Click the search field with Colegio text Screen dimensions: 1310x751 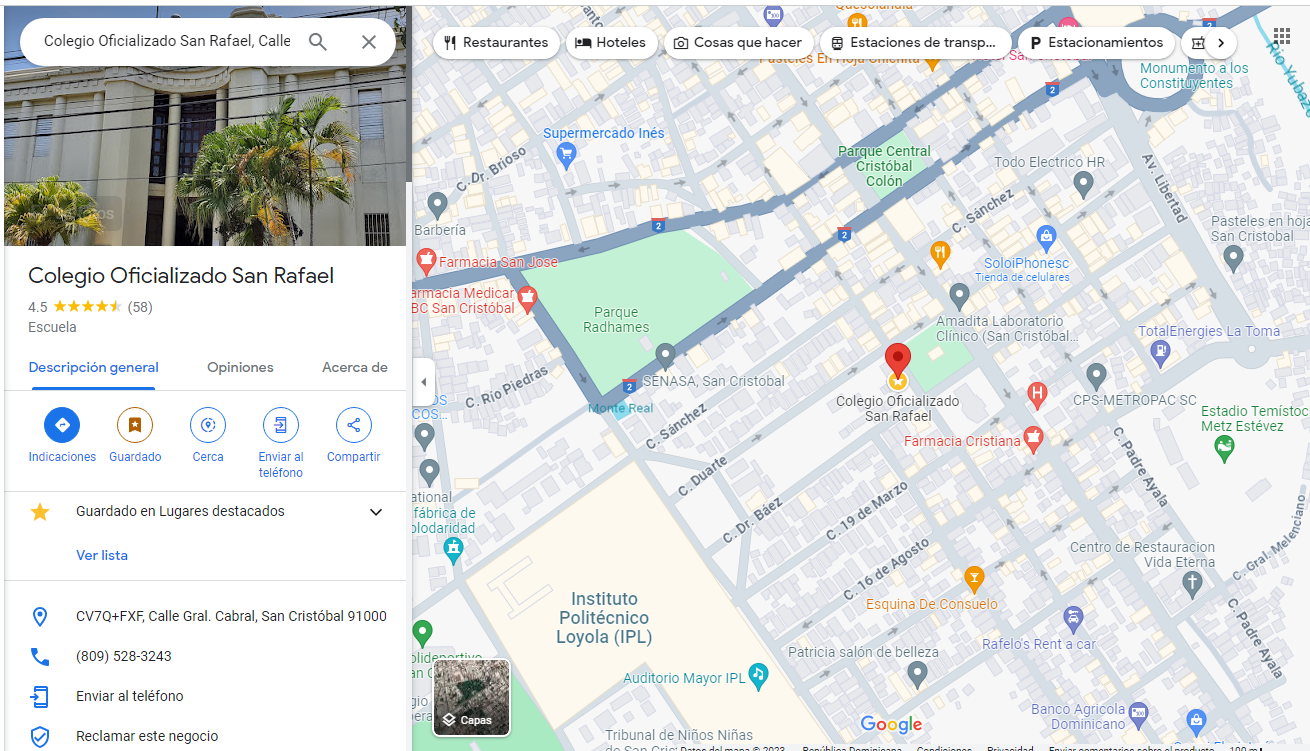(x=168, y=41)
